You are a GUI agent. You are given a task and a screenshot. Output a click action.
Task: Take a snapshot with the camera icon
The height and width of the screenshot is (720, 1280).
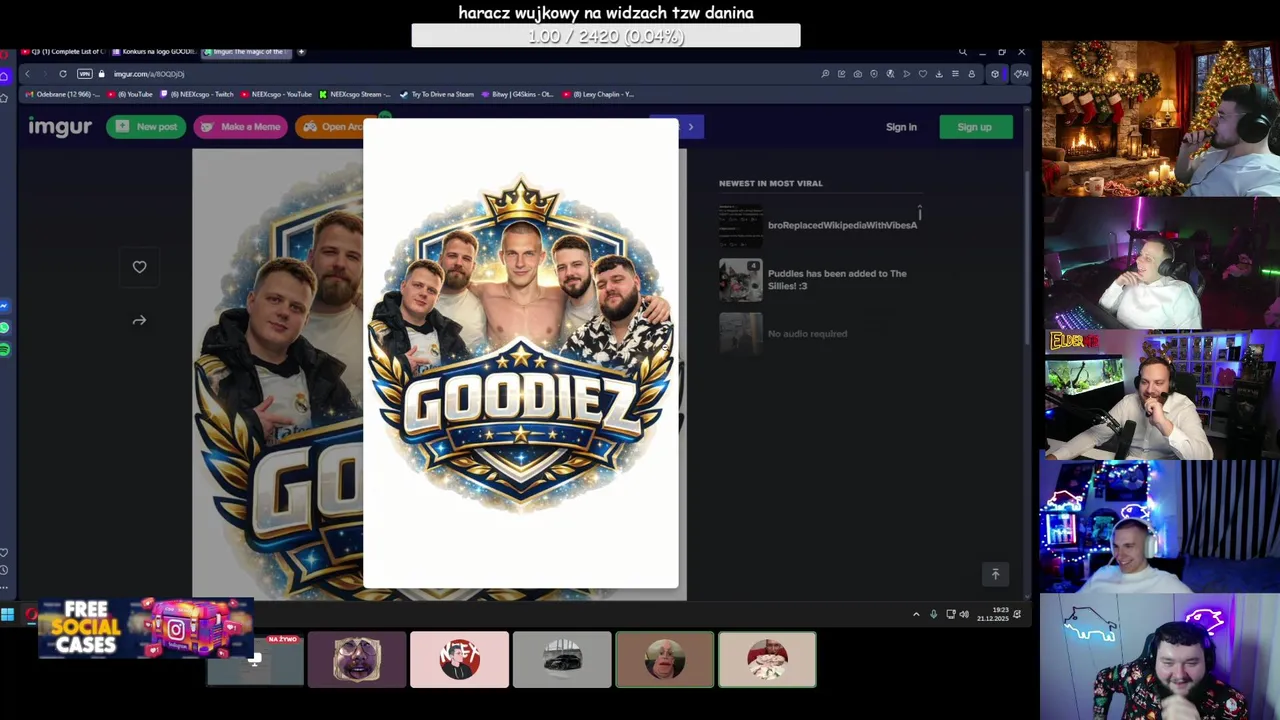[x=858, y=74]
